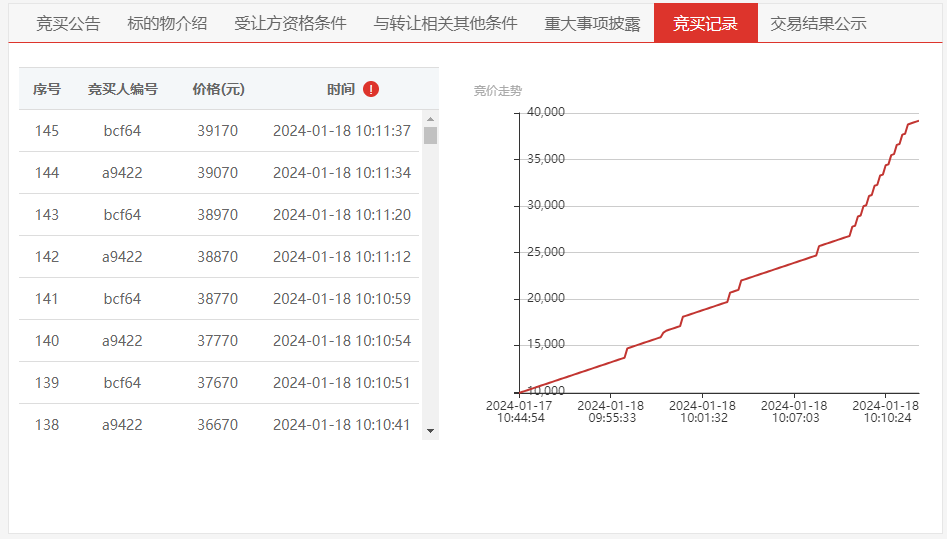Viewport: 947px width, 539px height.
Task: Click price 39170 in the table
Action: coord(217,131)
